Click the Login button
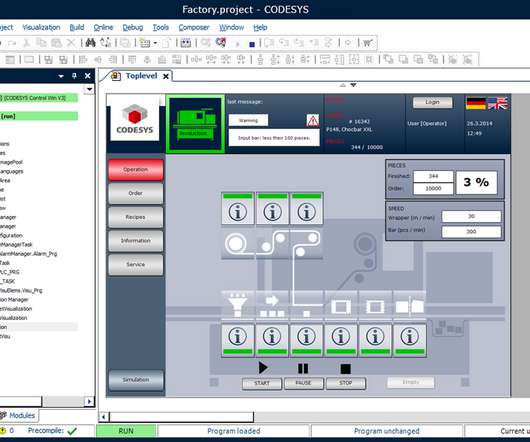This screenshot has height=442, width=530. tap(432, 102)
